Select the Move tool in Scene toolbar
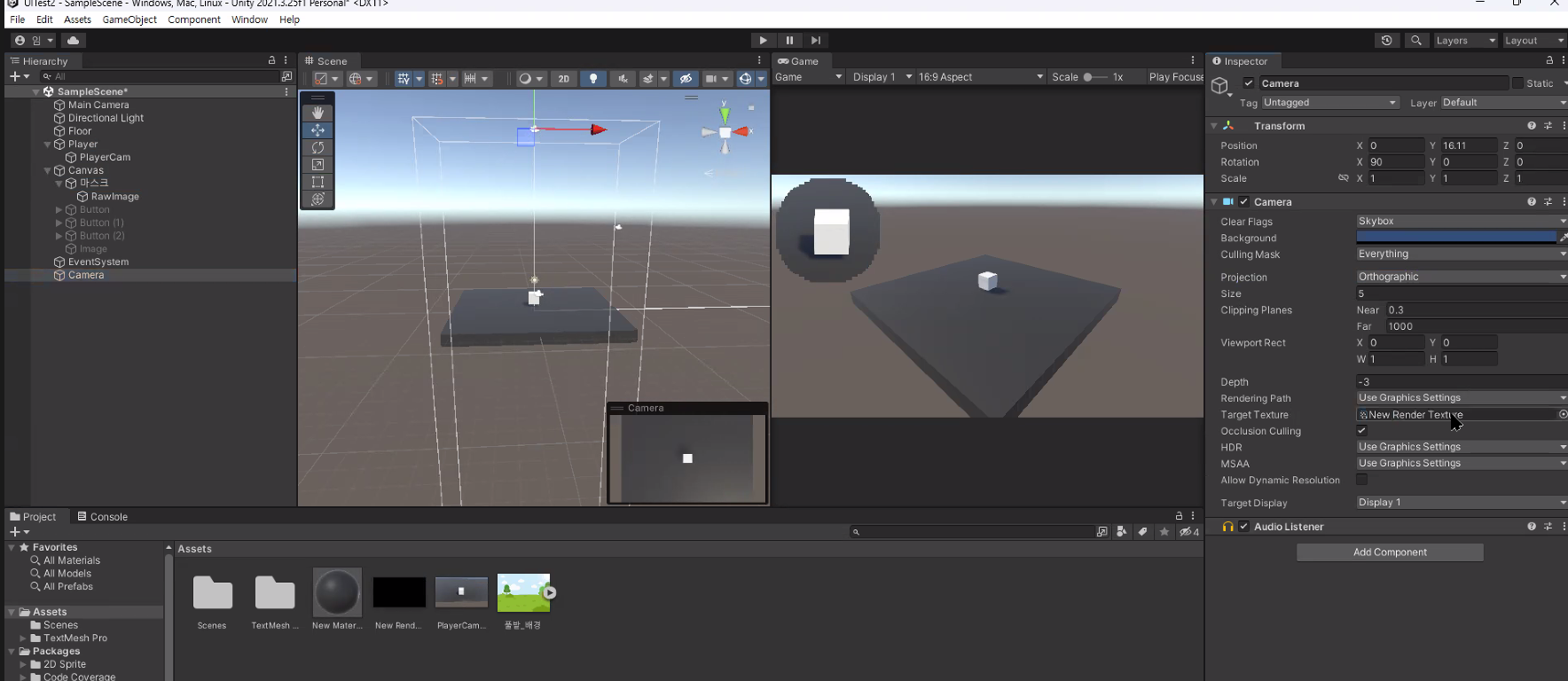Screen dimensions: 1568x681 coord(318,130)
